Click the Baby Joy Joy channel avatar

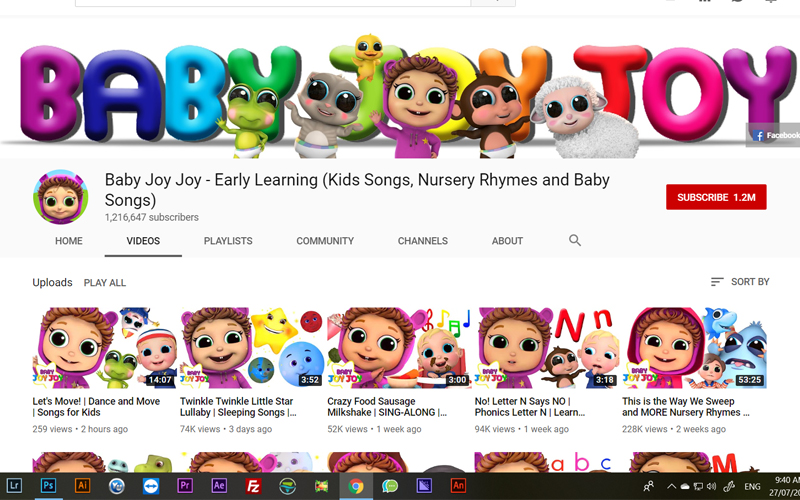coord(60,197)
